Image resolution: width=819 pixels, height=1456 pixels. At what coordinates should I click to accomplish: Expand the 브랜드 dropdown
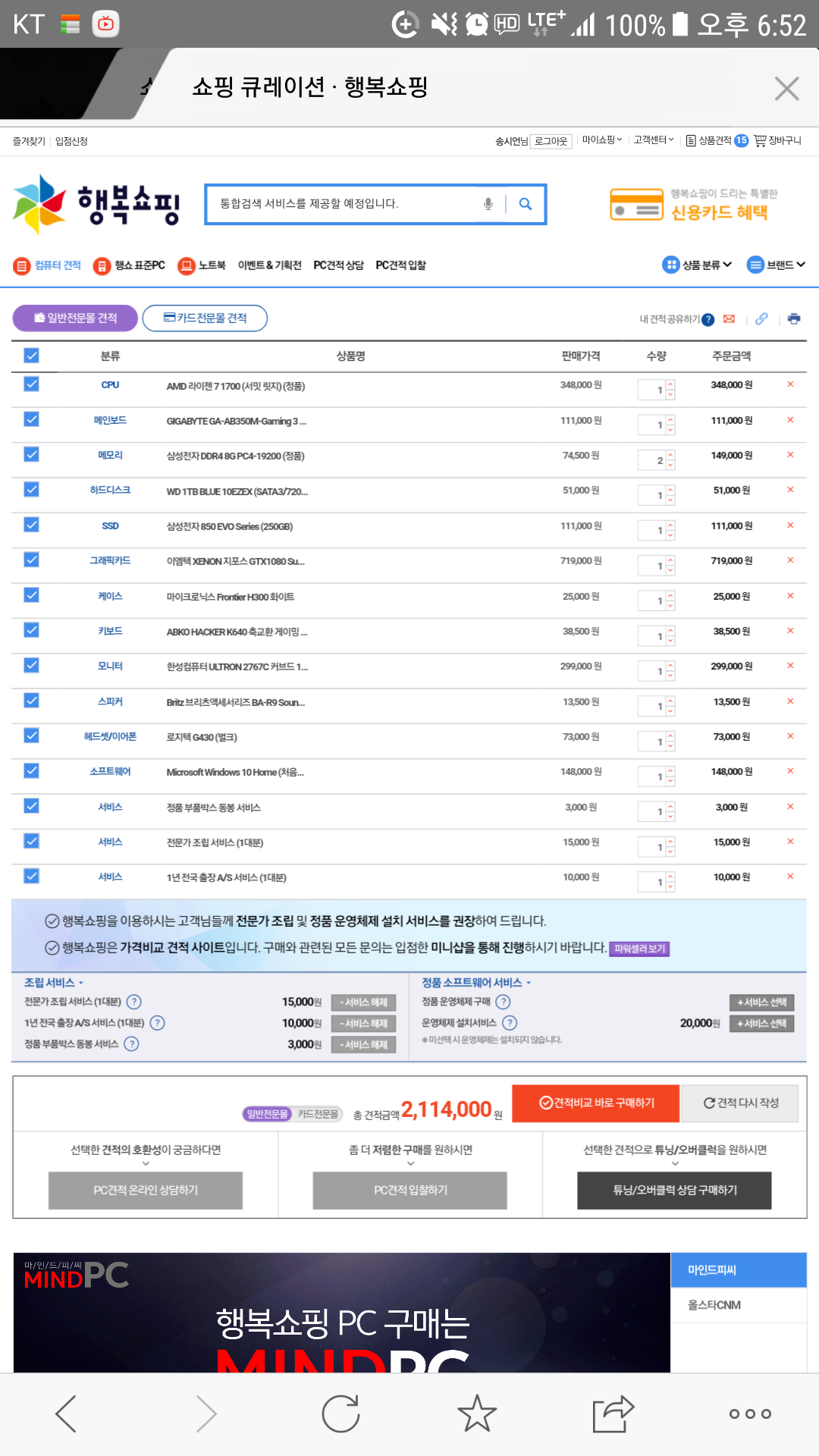(776, 265)
